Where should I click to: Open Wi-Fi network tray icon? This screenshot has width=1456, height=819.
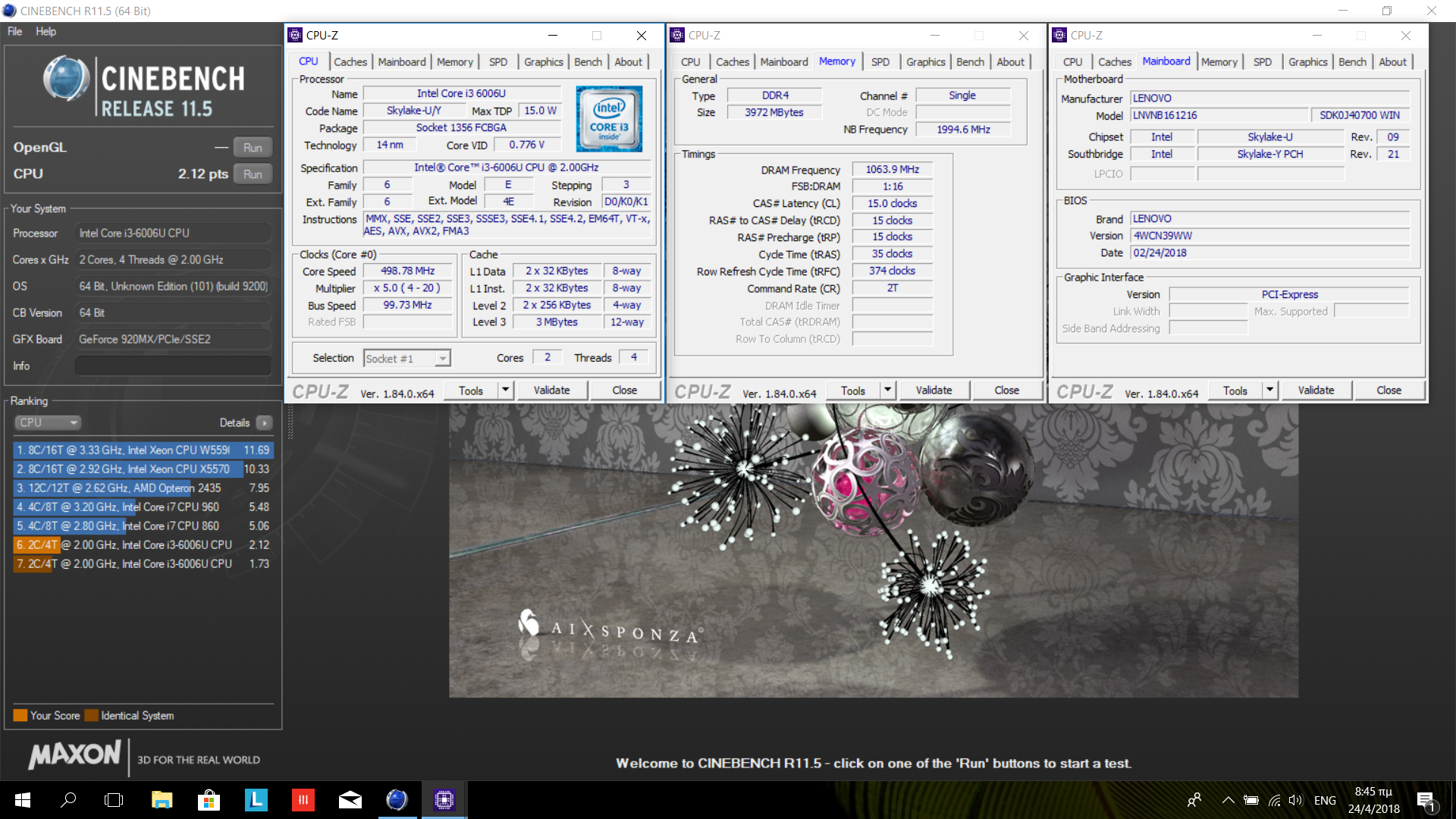1275,800
